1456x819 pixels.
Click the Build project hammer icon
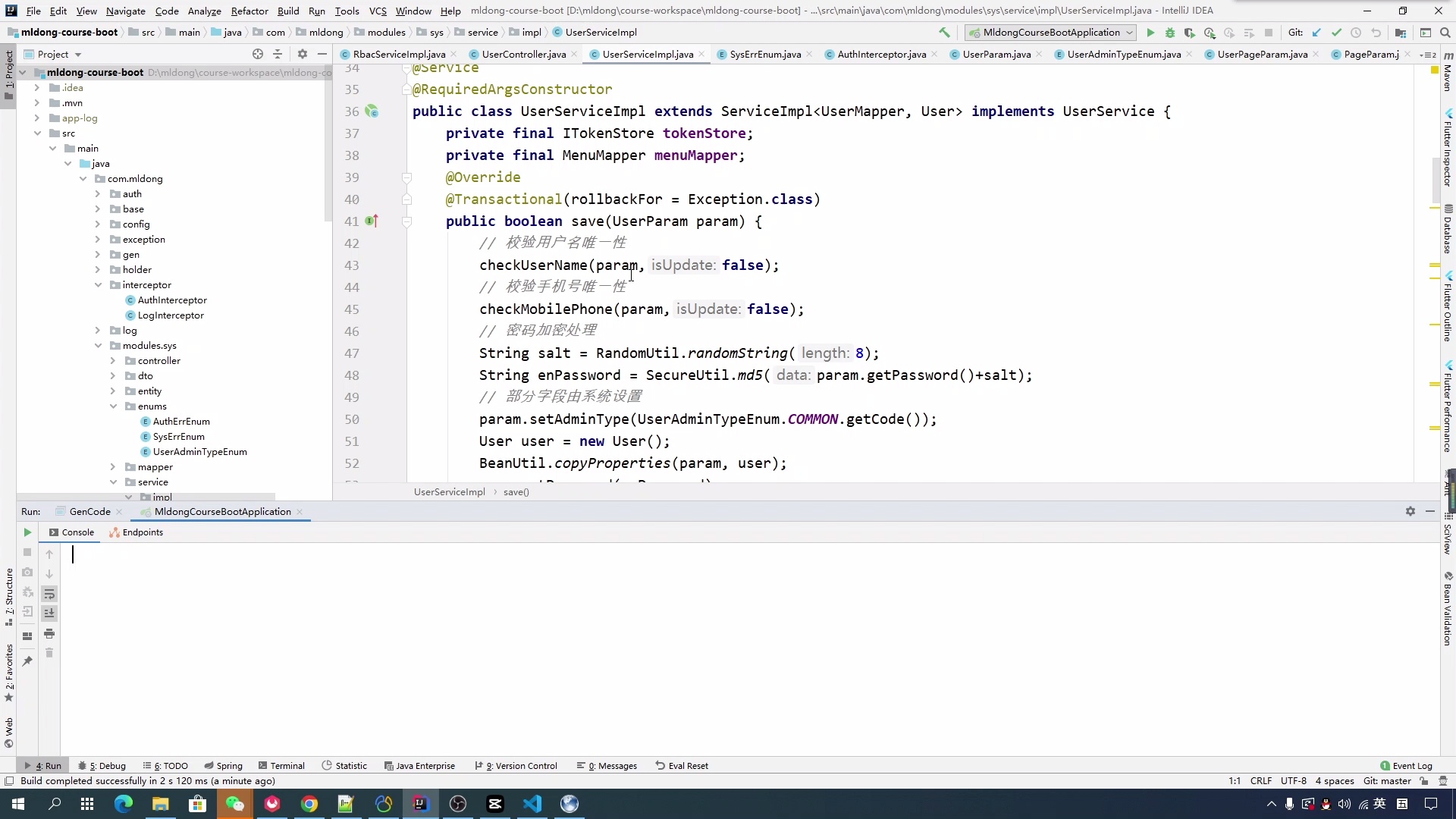(x=944, y=33)
